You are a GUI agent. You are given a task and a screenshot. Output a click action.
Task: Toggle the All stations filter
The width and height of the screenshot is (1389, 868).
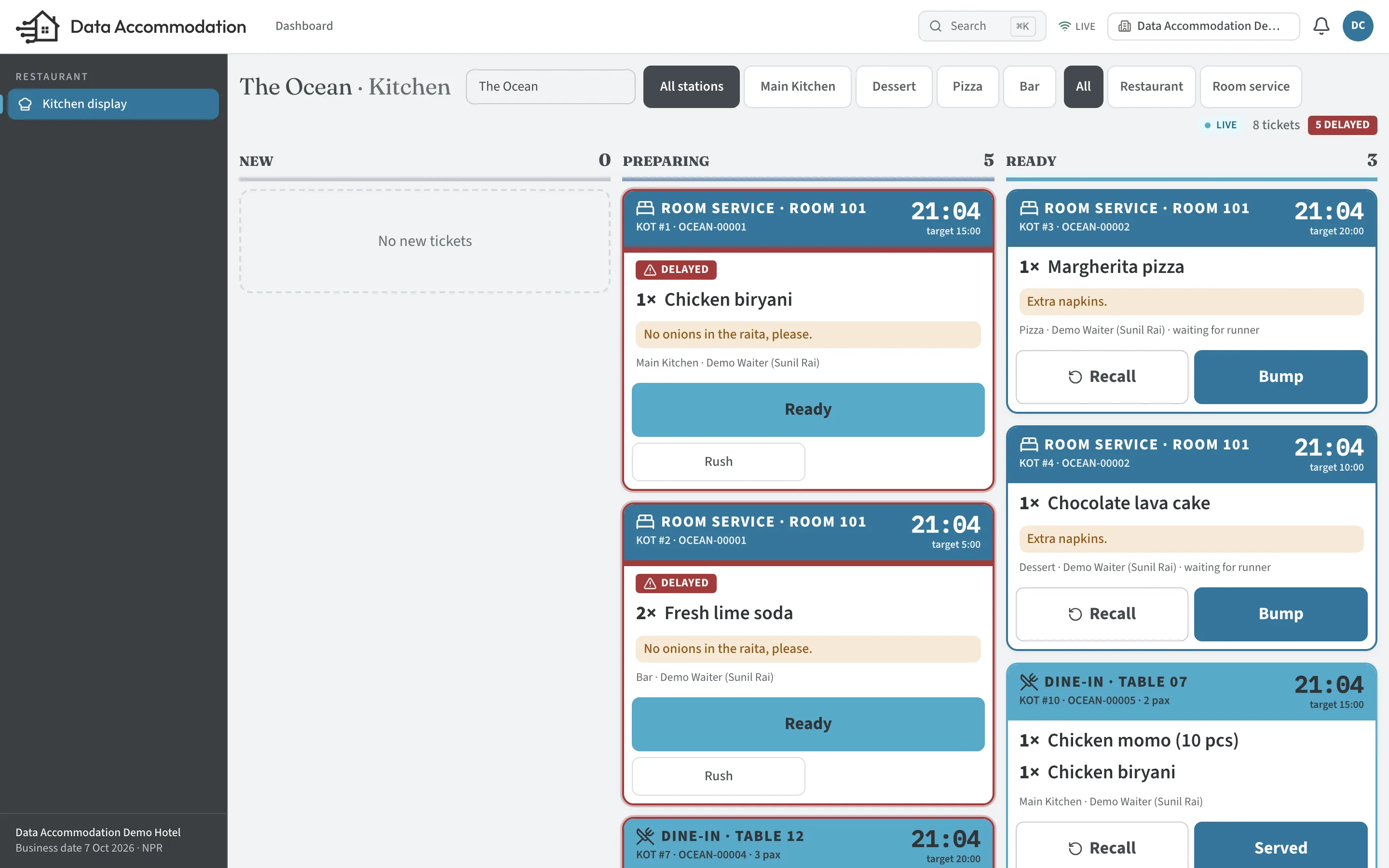click(x=691, y=87)
